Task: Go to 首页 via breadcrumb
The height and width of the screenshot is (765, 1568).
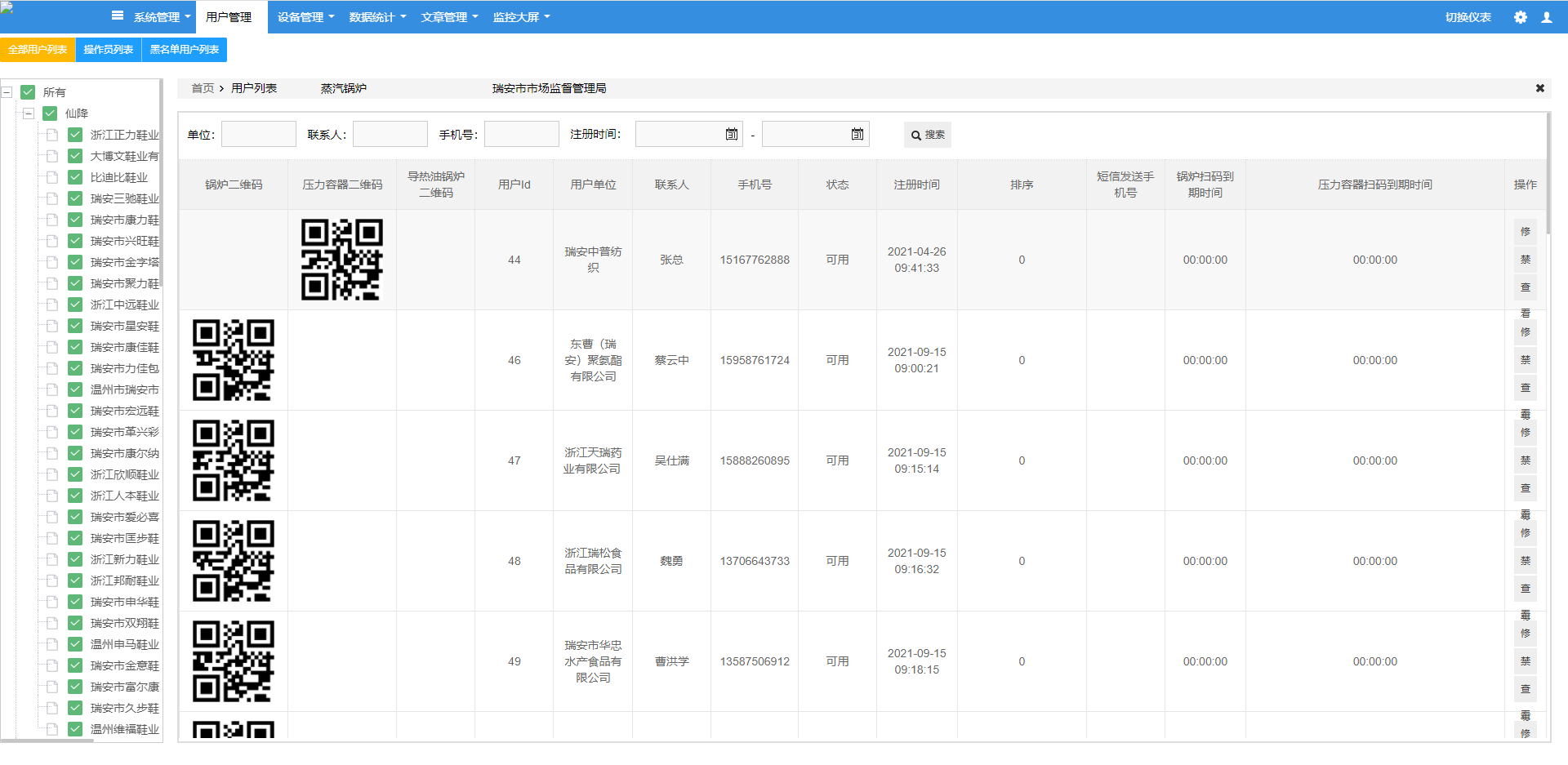Action: (x=203, y=88)
